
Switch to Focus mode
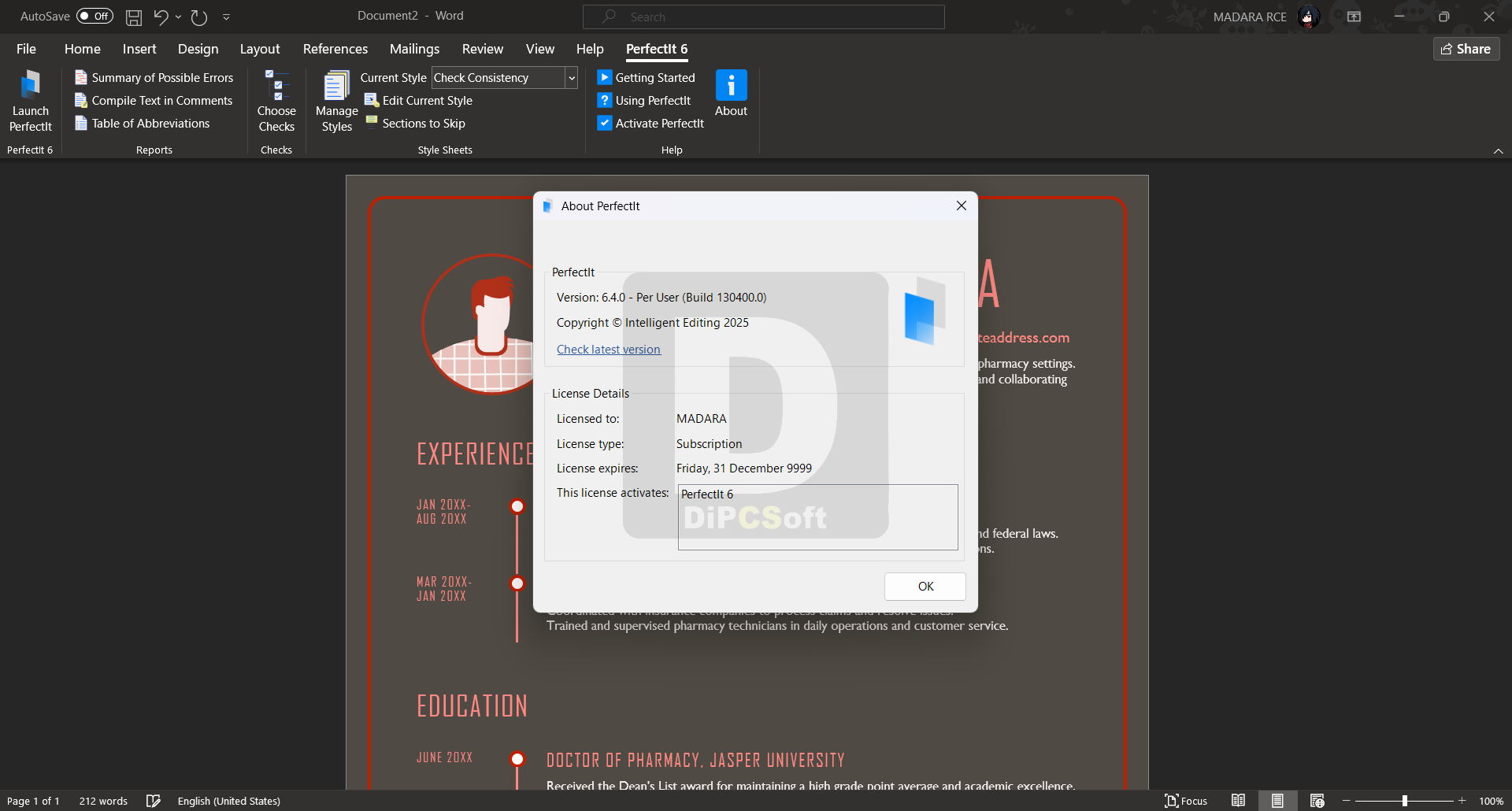(1186, 801)
